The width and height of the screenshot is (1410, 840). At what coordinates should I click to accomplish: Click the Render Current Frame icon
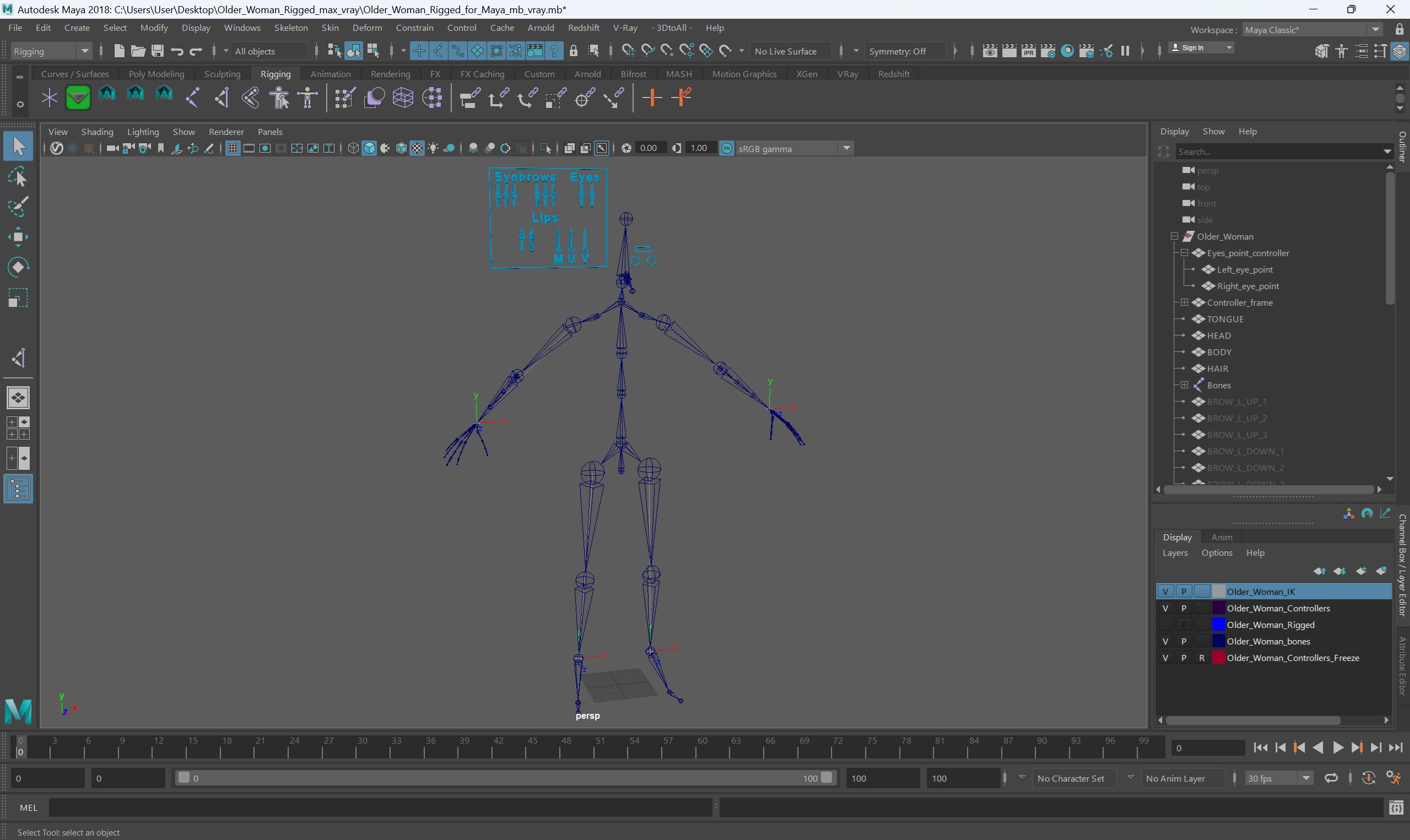(x=1009, y=51)
